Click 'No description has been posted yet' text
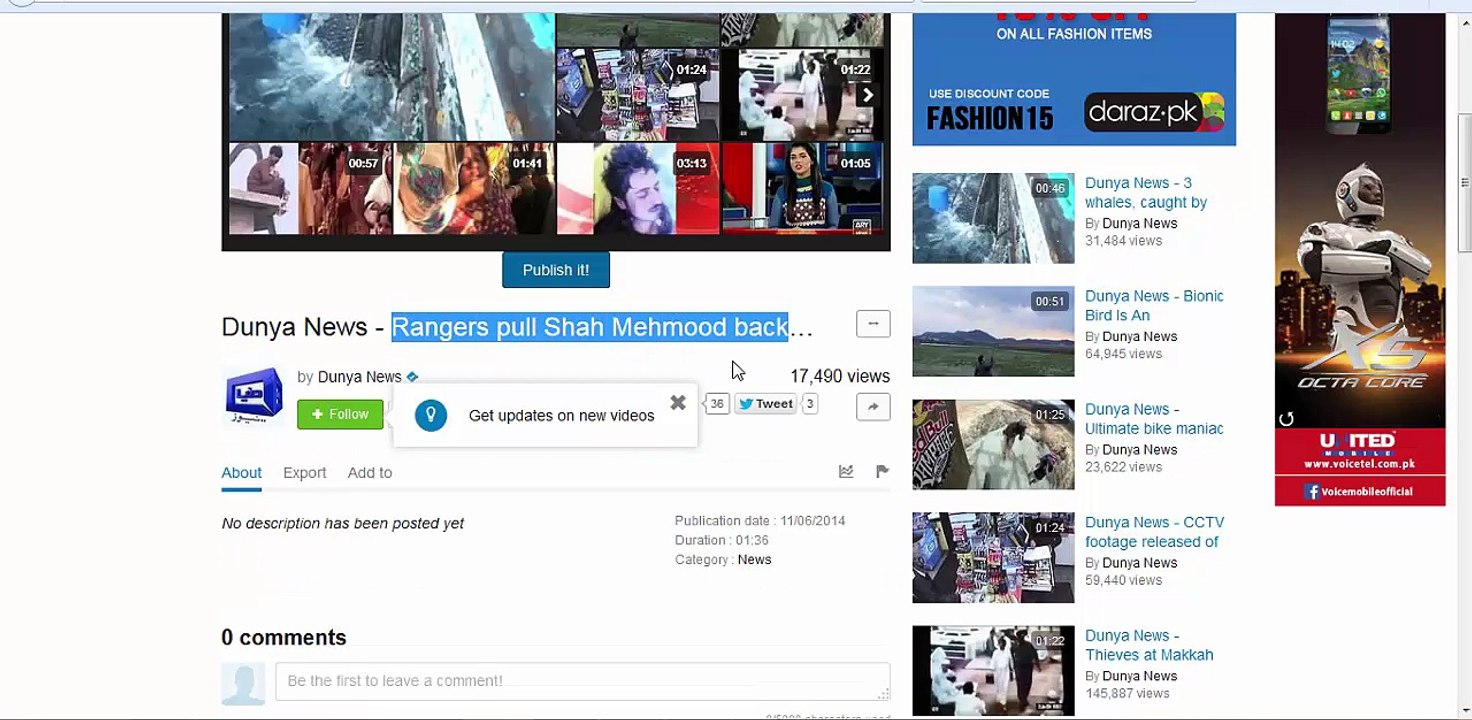Viewport: 1472px width, 720px height. pyautogui.click(x=343, y=524)
